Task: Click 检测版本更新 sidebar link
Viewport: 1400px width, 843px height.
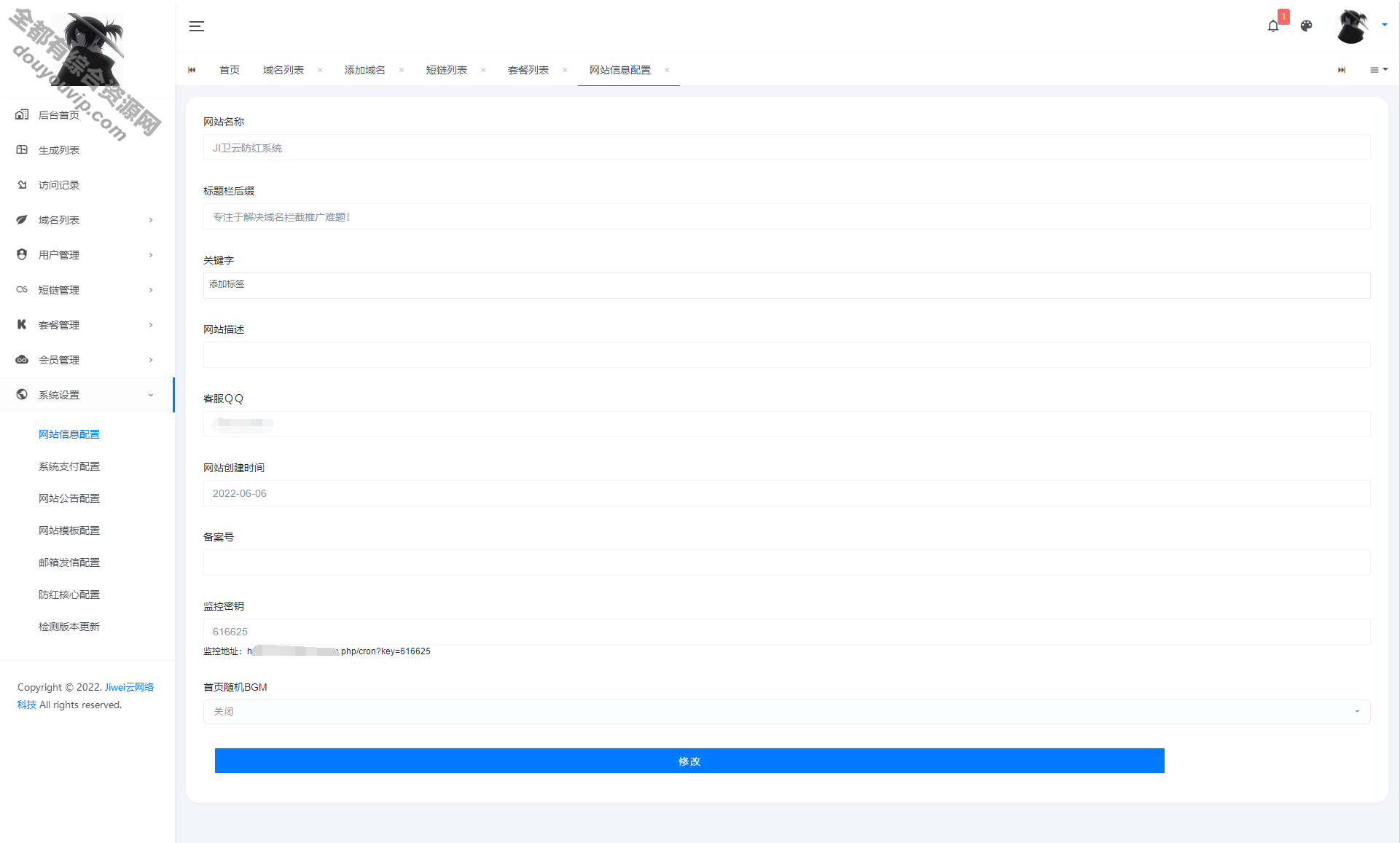Action: coord(69,626)
